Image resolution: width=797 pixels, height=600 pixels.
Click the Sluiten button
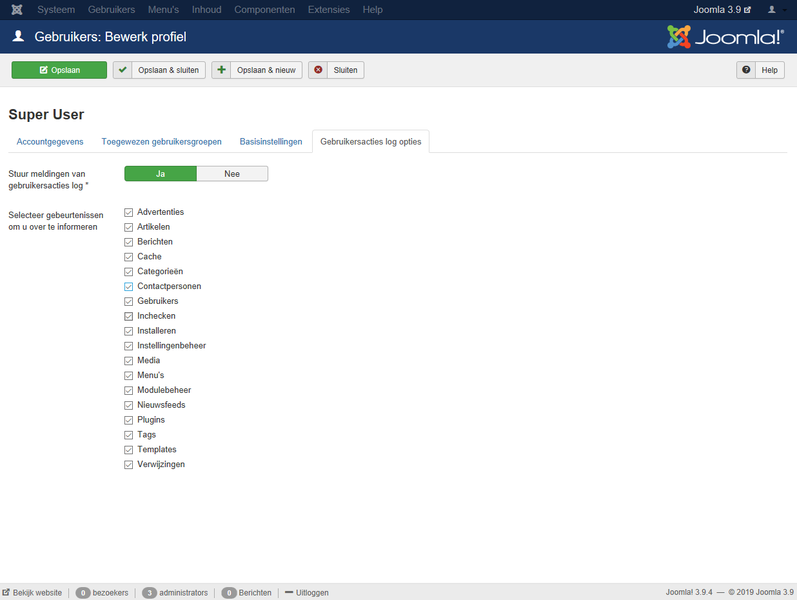336,70
